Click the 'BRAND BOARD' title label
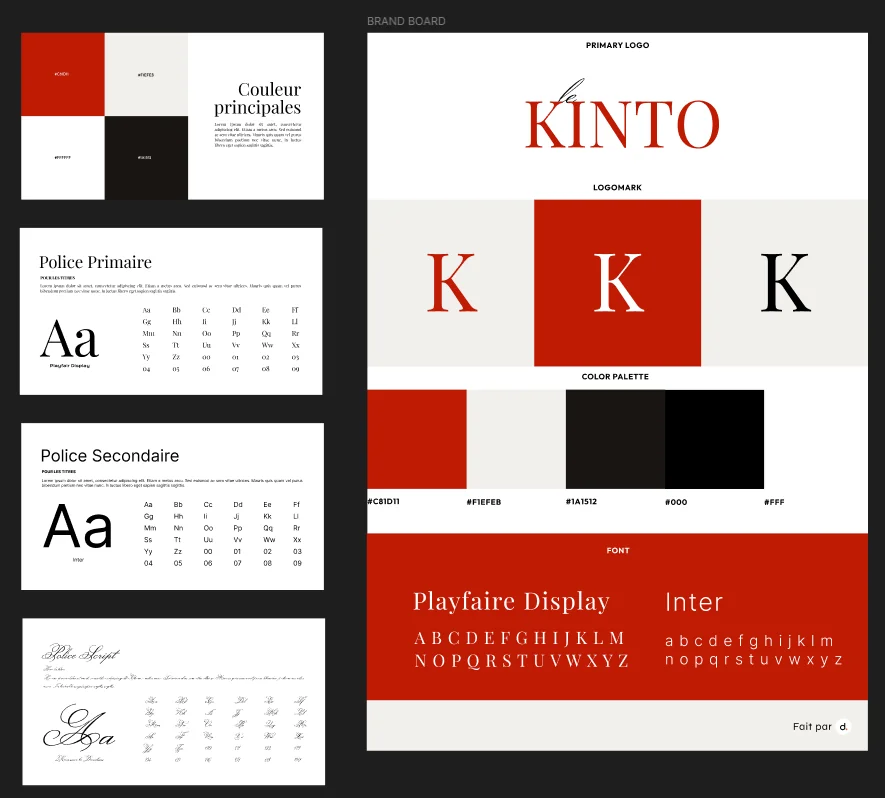 (x=407, y=20)
